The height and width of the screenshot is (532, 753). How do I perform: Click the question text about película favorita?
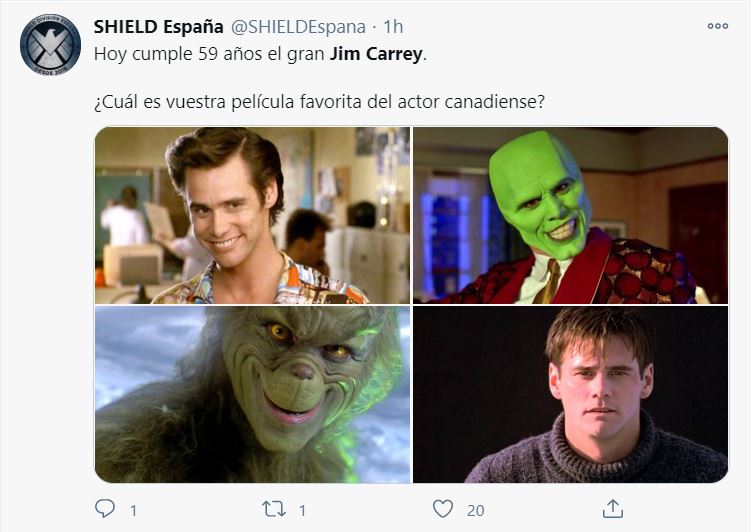pos(319,102)
